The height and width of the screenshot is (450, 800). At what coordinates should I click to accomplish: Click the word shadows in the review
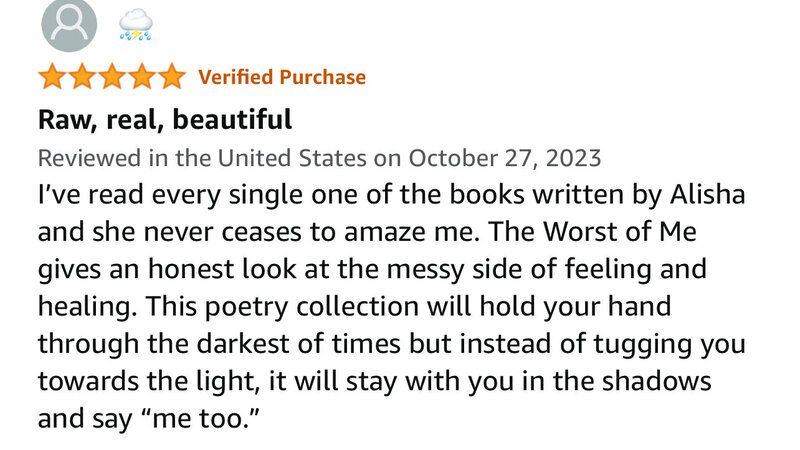tap(656, 381)
